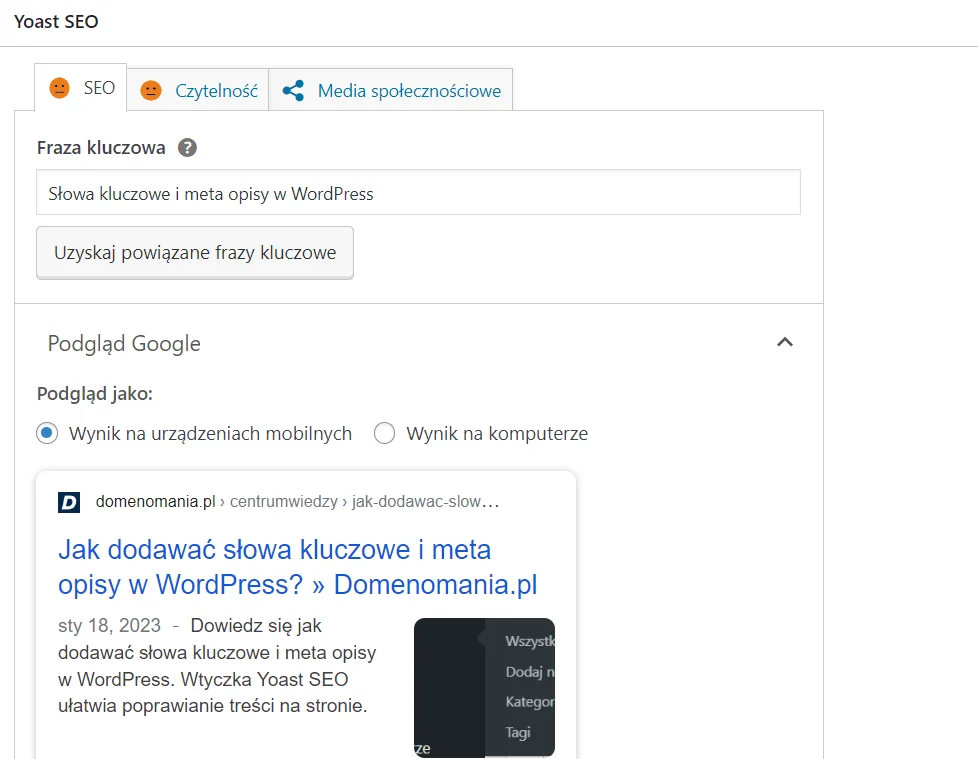Click Uzyskaj powiązane frazy kluczowe button
Viewport: 978px width, 759px height.
(x=195, y=253)
